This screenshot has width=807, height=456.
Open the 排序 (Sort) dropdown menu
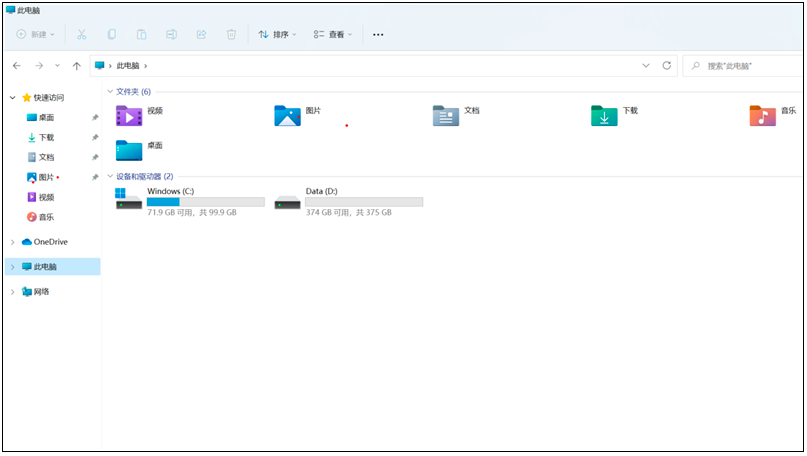click(x=277, y=34)
